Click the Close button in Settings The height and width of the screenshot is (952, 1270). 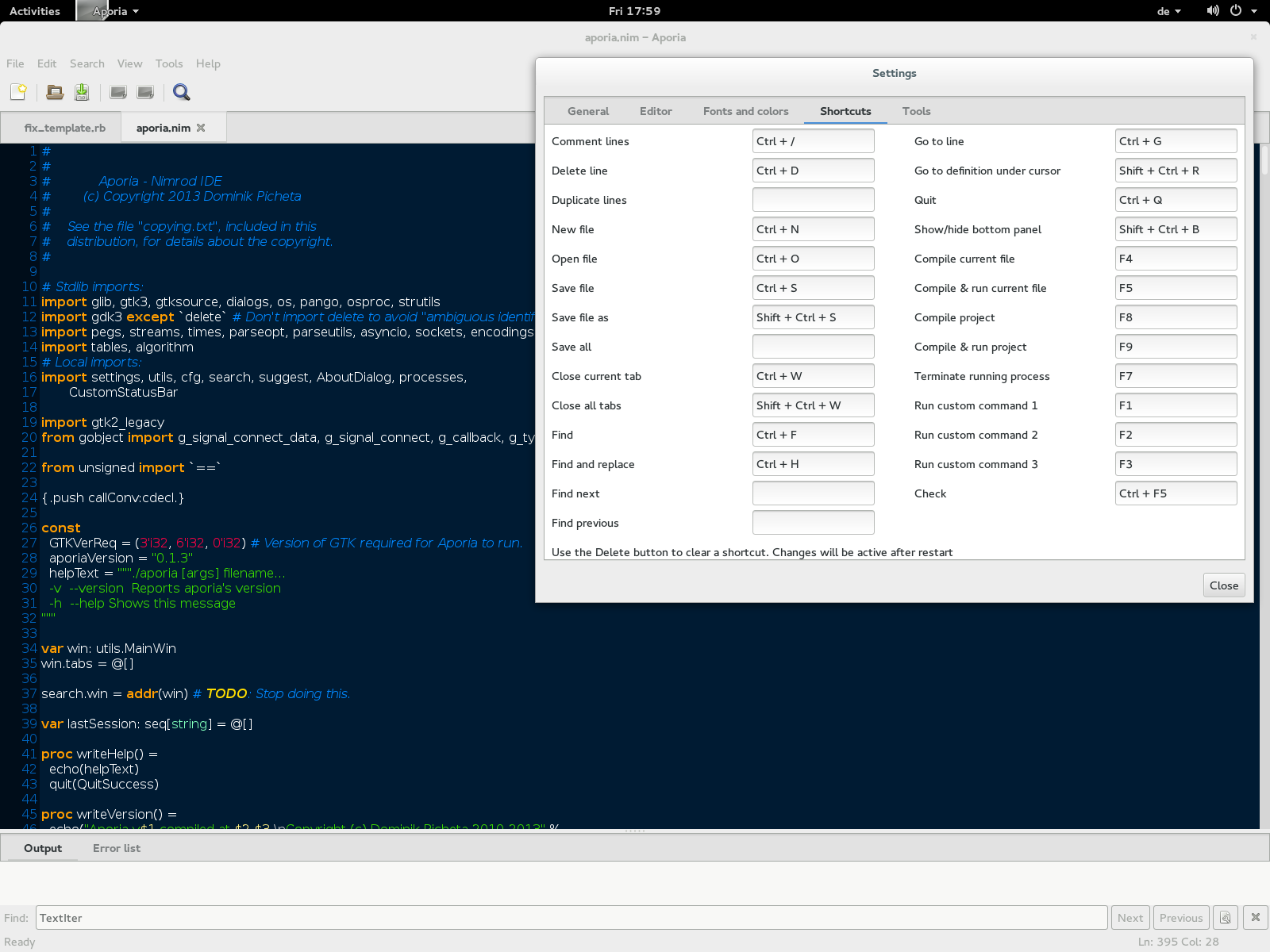[1223, 585]
